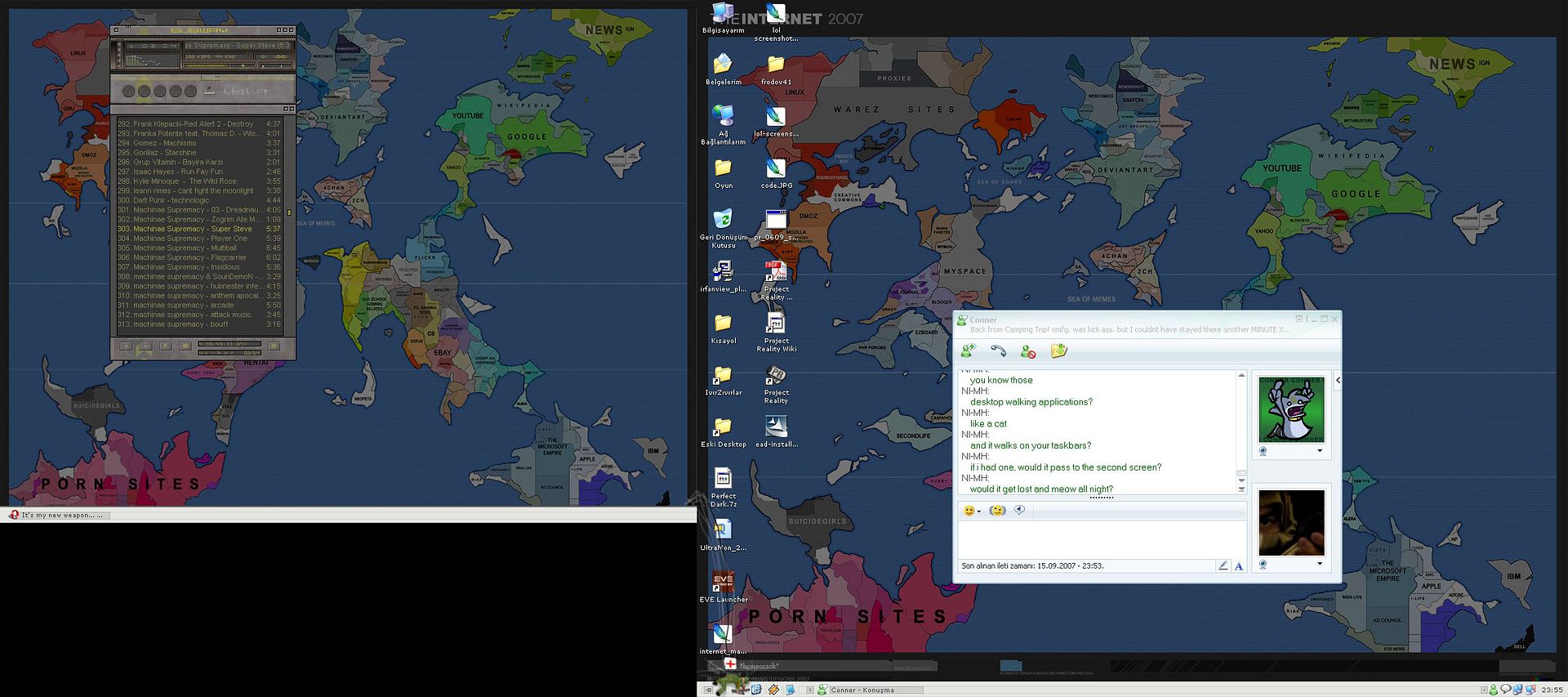The width and height of the screenshot is (1568, 697).
Task: Select playlist track 292 Frank Klepacki
Action: pos(199,124)
